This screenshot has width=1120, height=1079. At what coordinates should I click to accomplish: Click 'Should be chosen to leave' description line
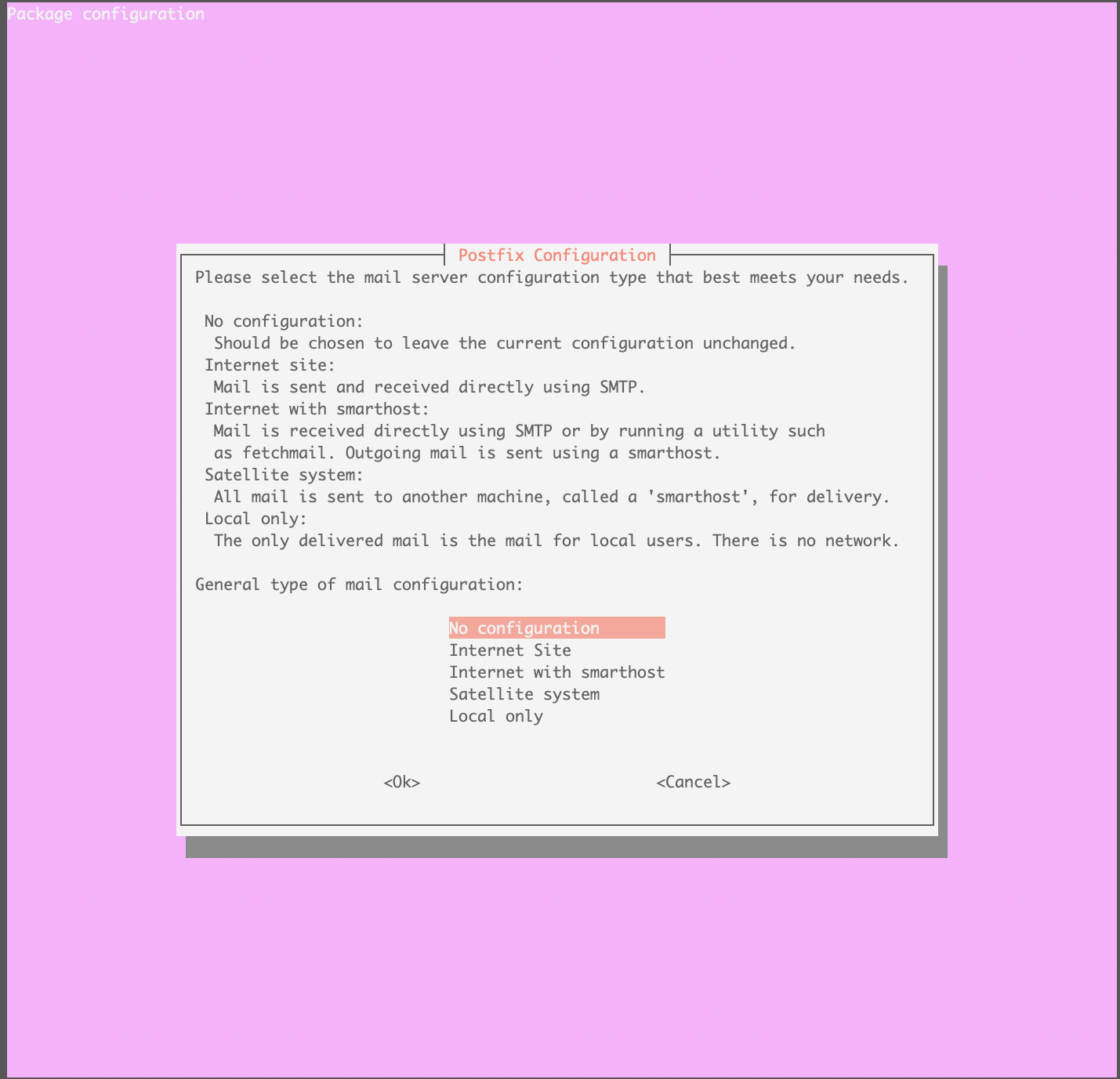506,343
